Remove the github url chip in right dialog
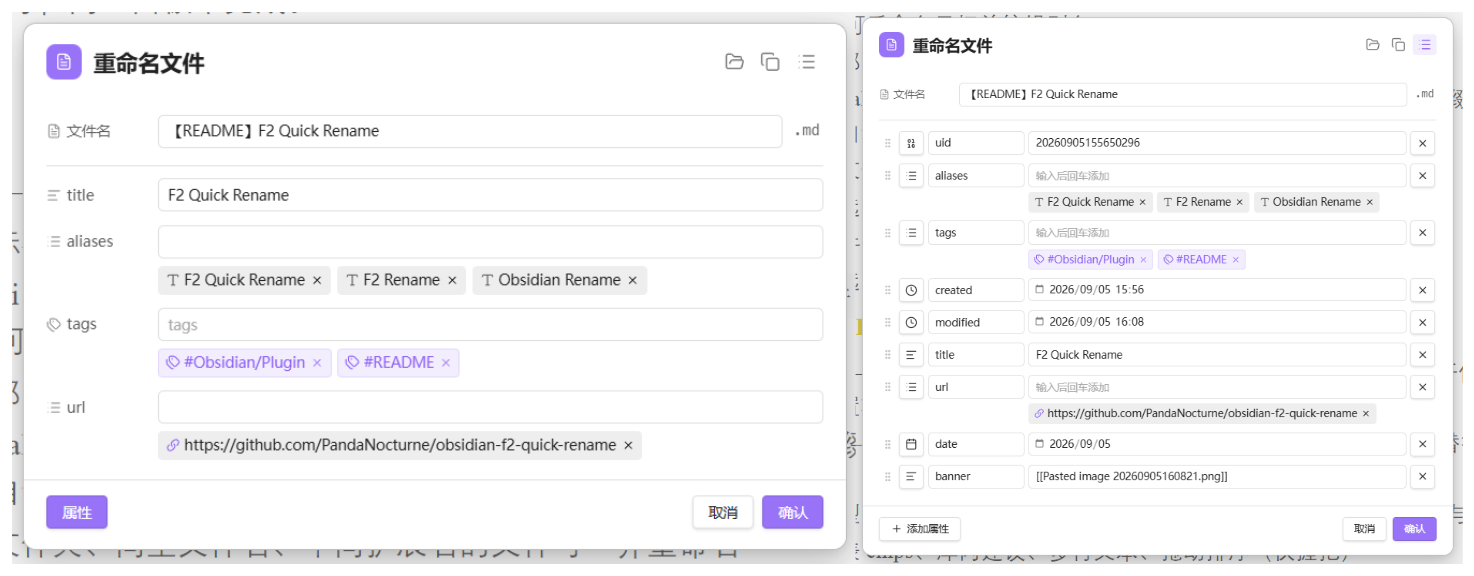This screenshot has height=576, width=1474. [1367, 414]
